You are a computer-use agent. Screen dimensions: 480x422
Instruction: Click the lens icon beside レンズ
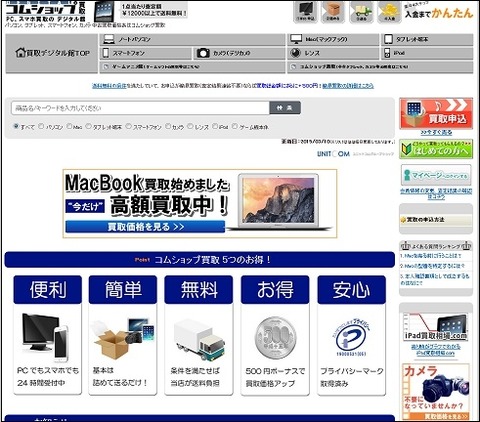pos(295,53)
